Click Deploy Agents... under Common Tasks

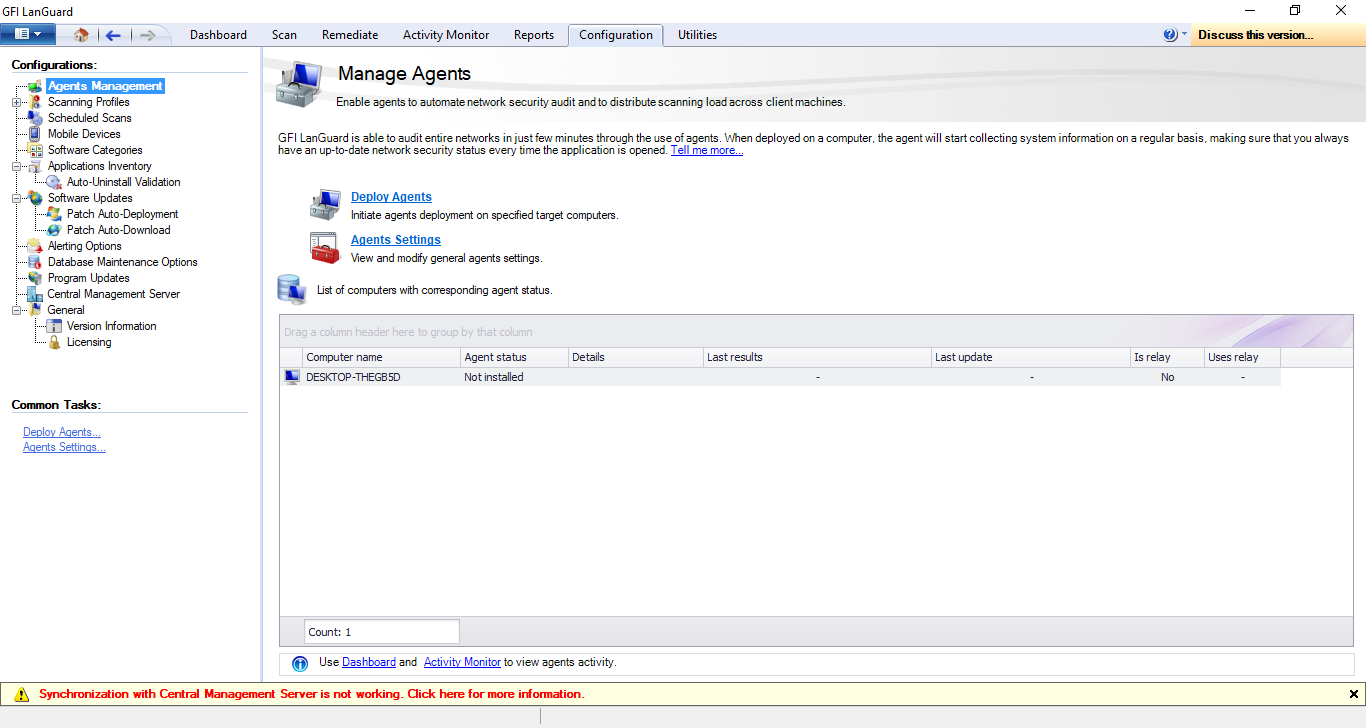click(x=62, y=432)
